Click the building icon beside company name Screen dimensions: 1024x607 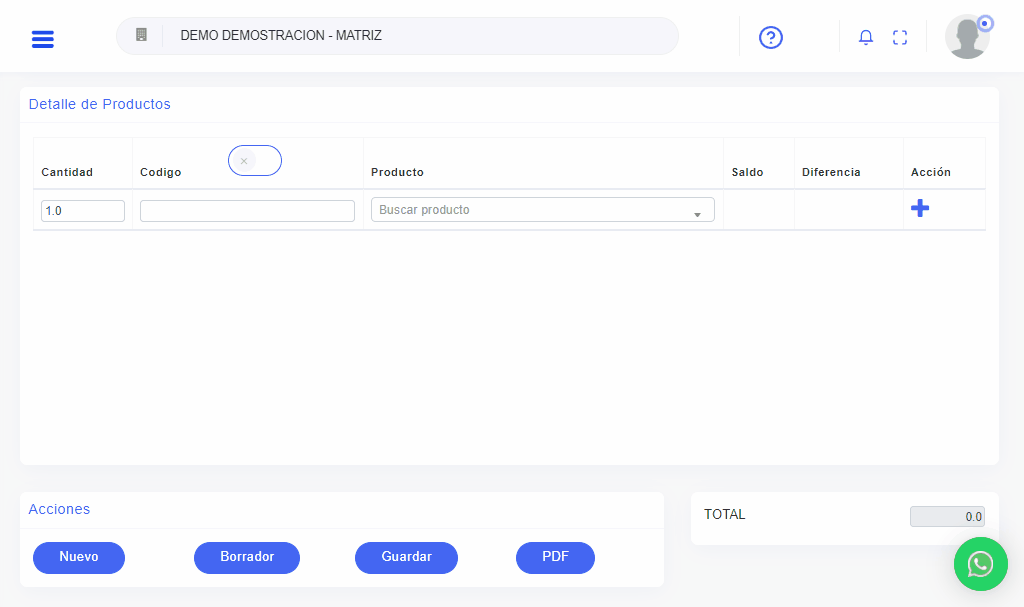tap(141, 35)
